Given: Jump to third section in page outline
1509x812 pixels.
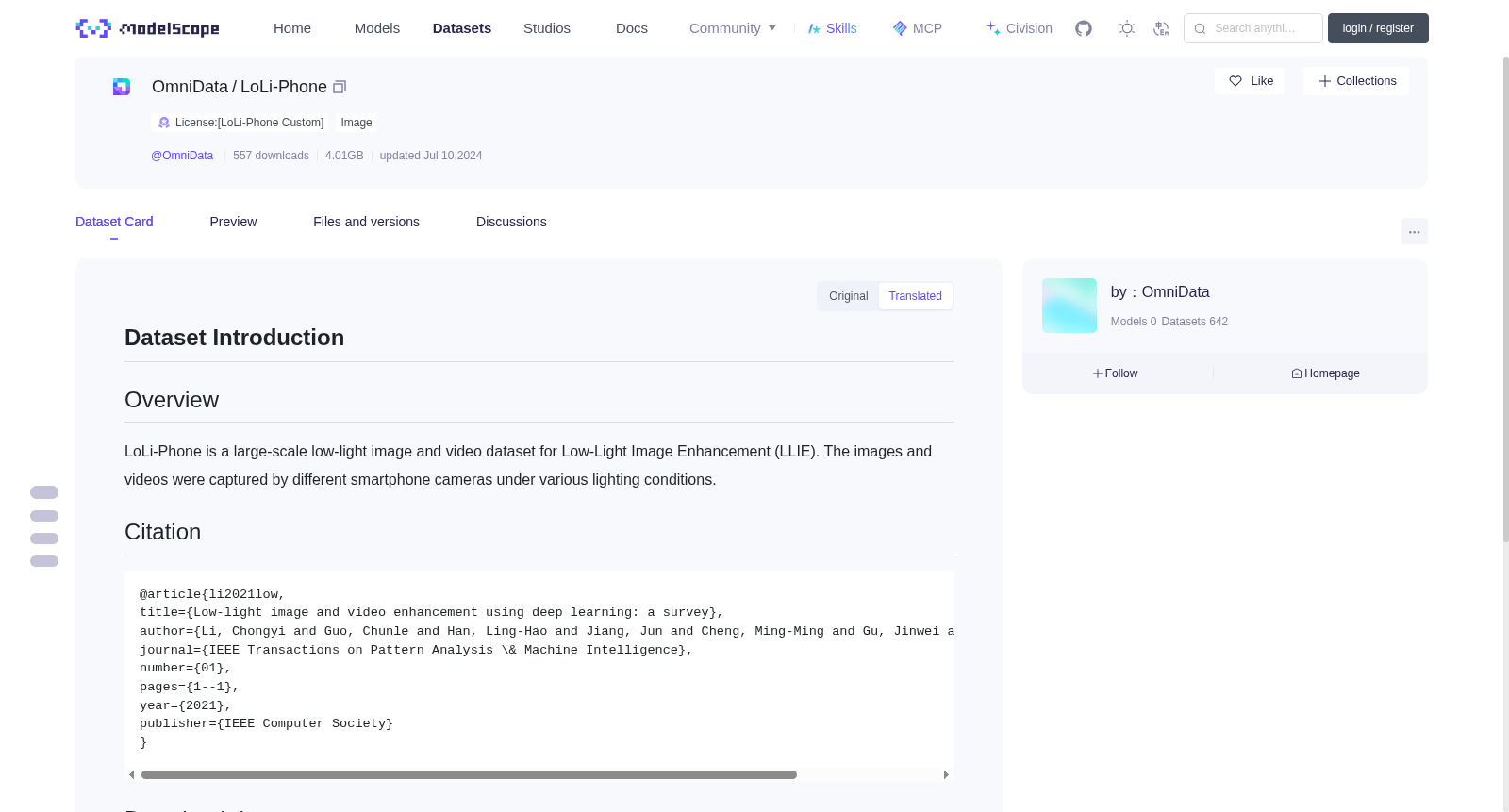Looking at the screenshot, I should [44, 539].
